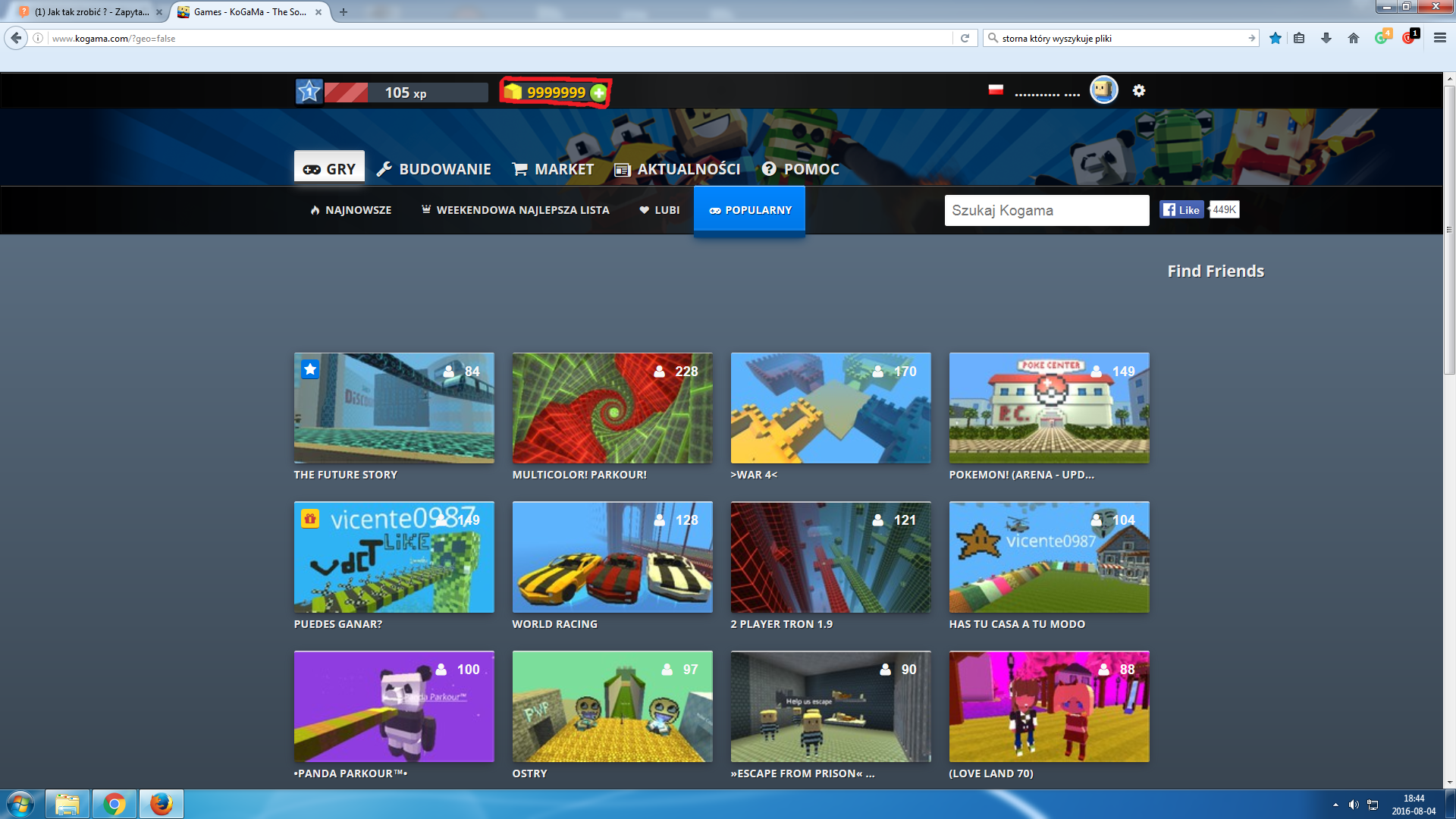
Task: Select the Weekendowa Najlepsza Lista tab
Action: pyautogui.click(x=515, y=210)
